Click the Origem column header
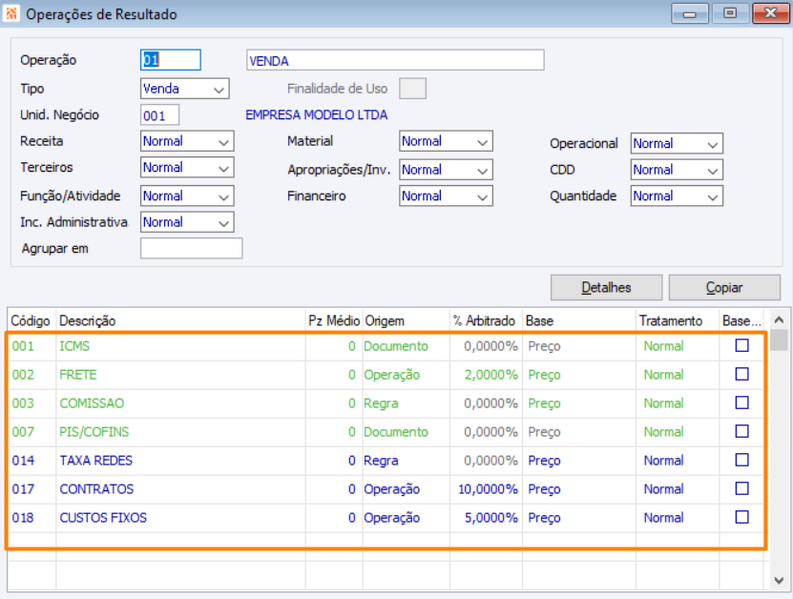The height and width of the screenshot is (599, 793). [x=406, y=321]
